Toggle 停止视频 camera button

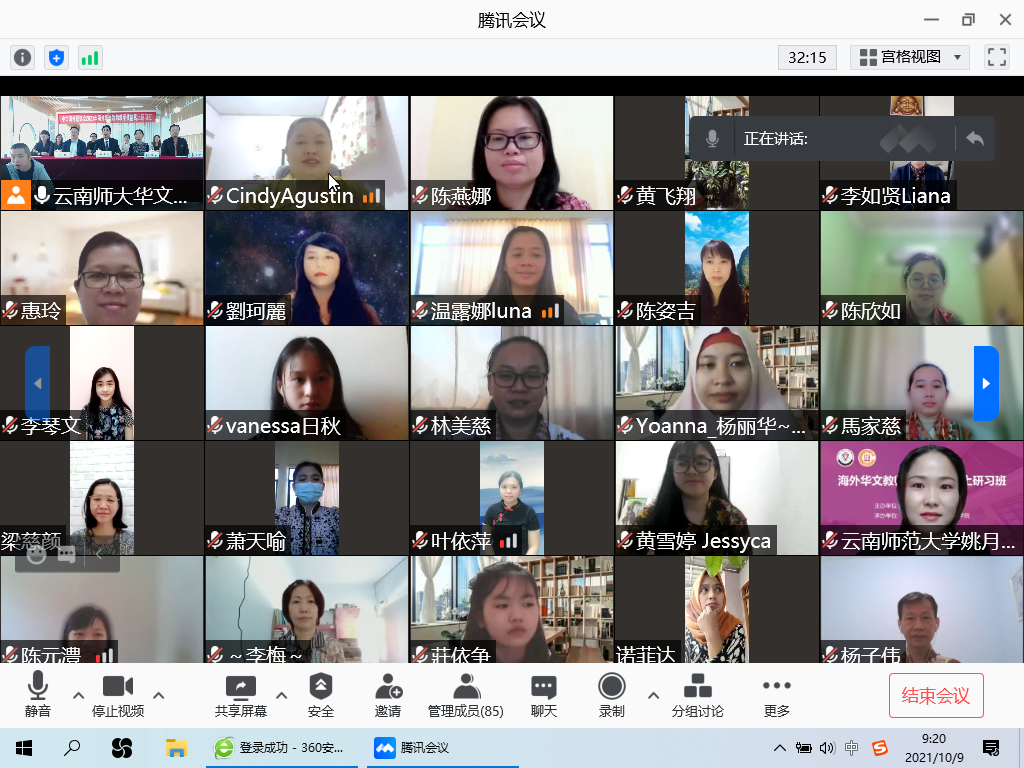118,694
